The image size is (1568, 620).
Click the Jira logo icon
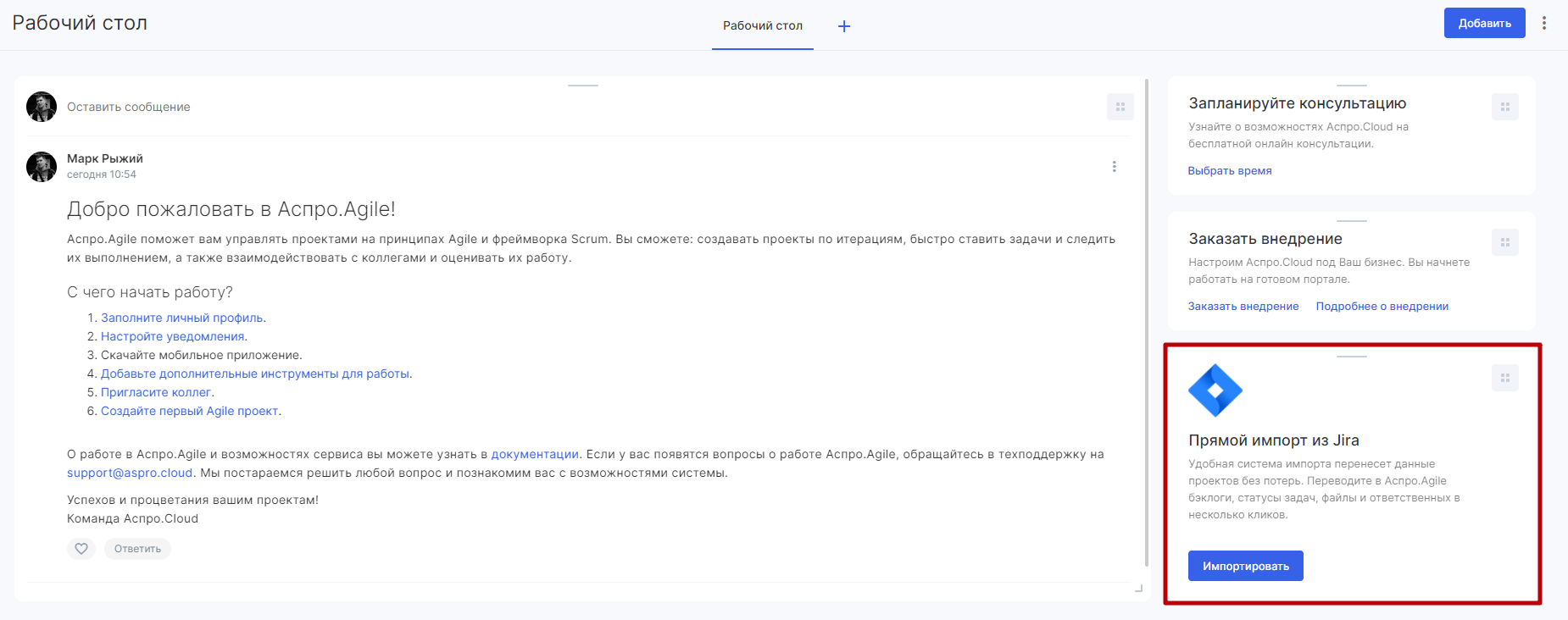point(1215,390)
